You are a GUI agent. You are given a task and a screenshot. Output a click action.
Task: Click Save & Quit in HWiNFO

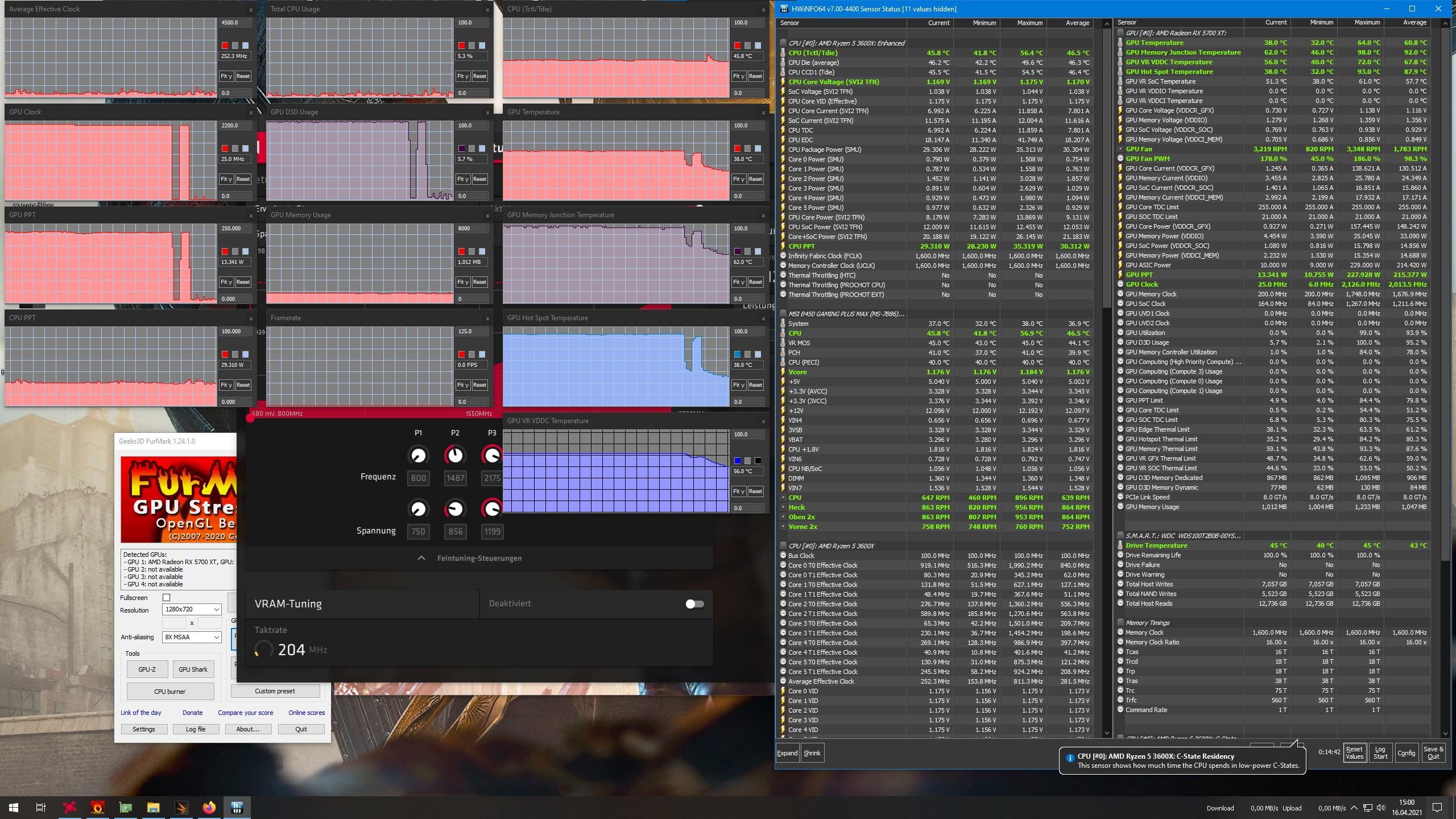point(1433,753)
